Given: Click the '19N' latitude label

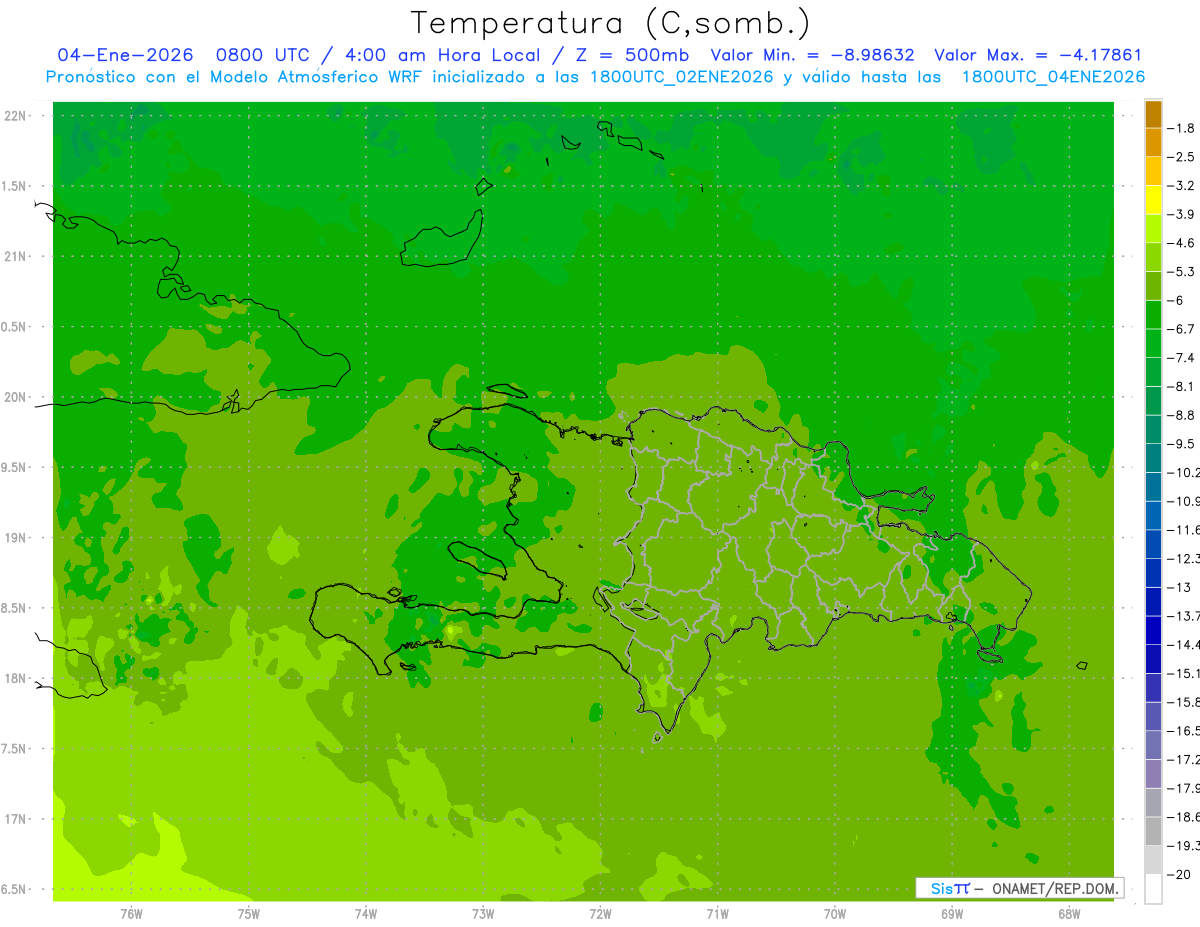Looking at the screenshot, I should pyautogui.click(x=16, y=538).
